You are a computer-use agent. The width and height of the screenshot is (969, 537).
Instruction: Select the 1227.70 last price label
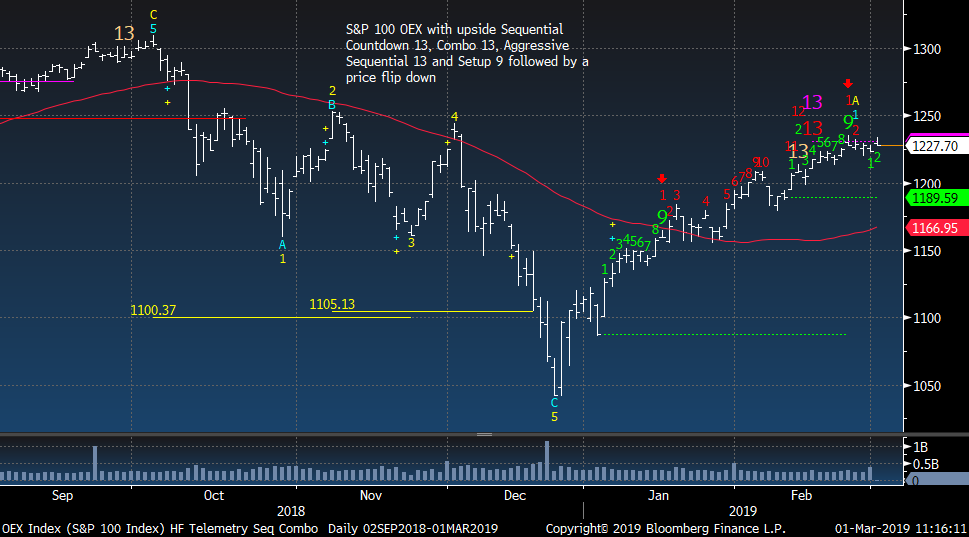(935, 146)
